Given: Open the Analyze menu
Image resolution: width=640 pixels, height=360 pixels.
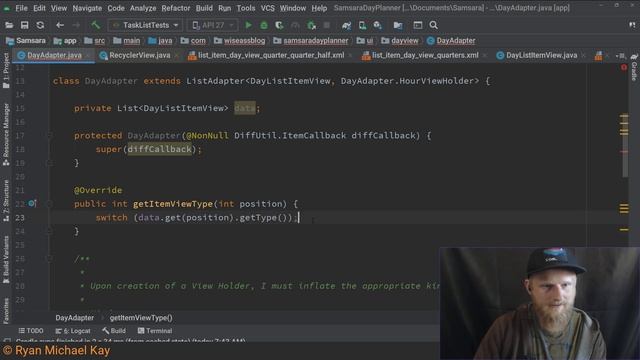Looking at the screenshot, I should point(143,8).
